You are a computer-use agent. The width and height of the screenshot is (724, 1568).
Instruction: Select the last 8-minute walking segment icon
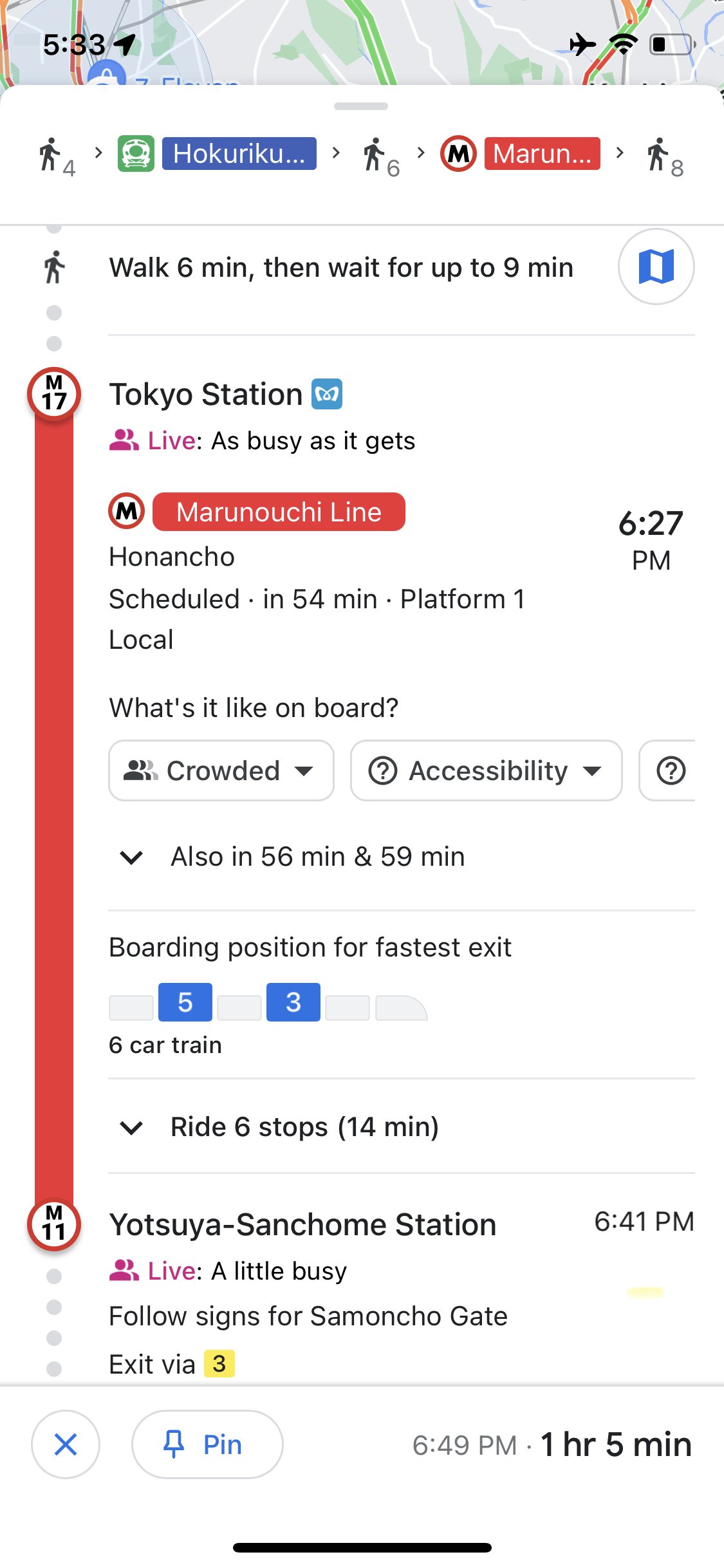click(x=665, y=156)
